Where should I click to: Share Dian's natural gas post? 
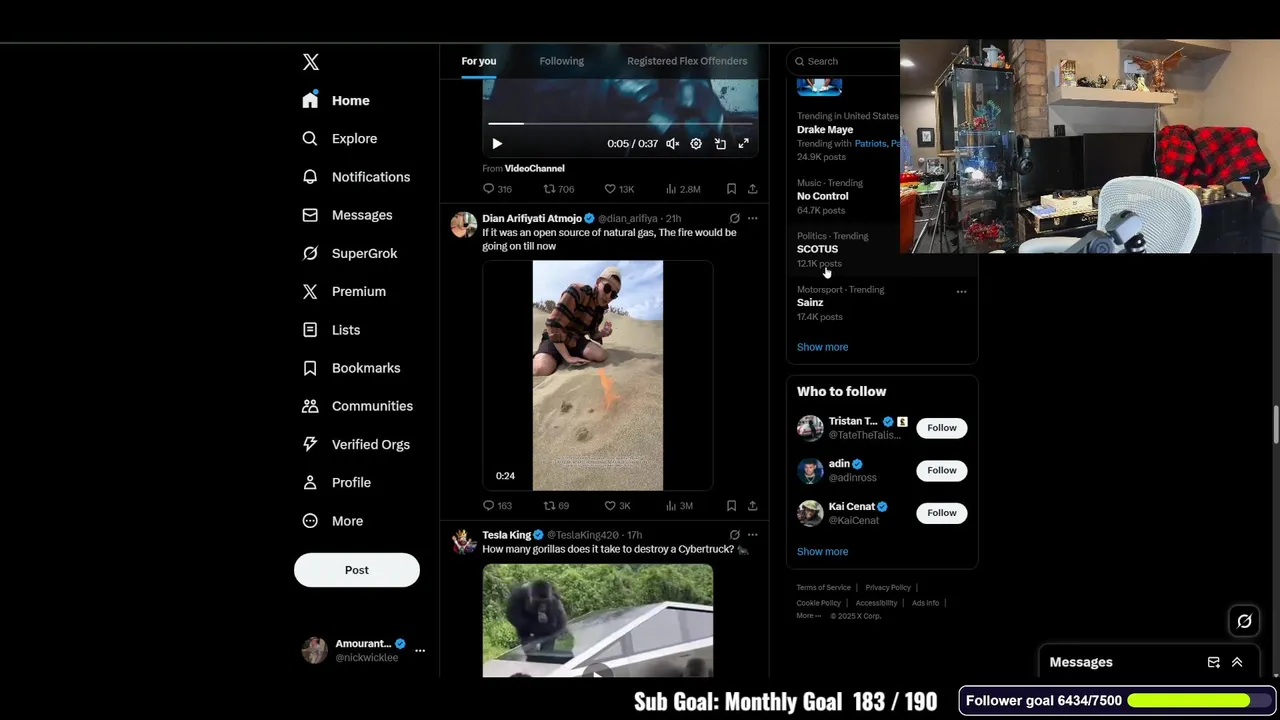tap(752, 506)
